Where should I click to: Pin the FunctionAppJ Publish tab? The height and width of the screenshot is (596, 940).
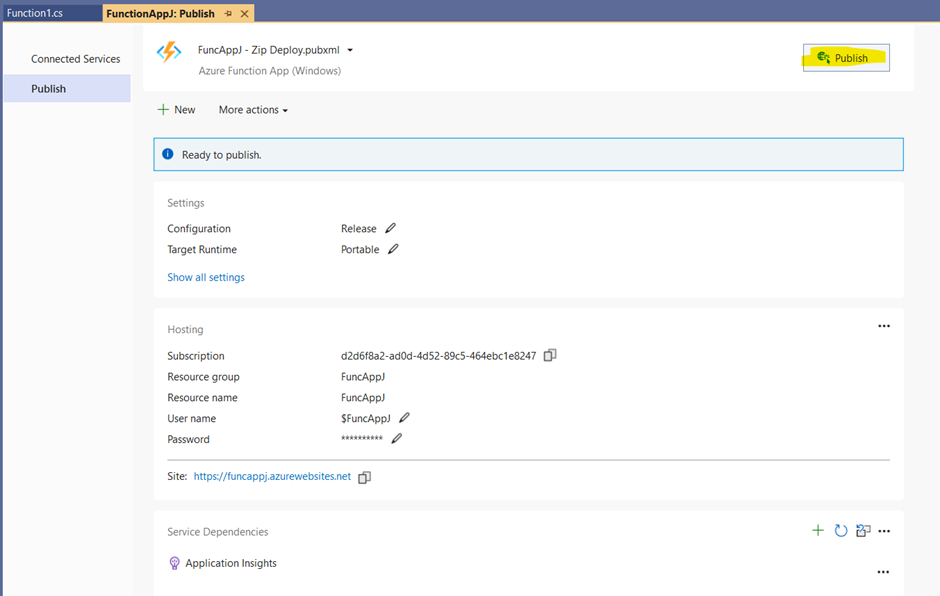tap(228, 13)
